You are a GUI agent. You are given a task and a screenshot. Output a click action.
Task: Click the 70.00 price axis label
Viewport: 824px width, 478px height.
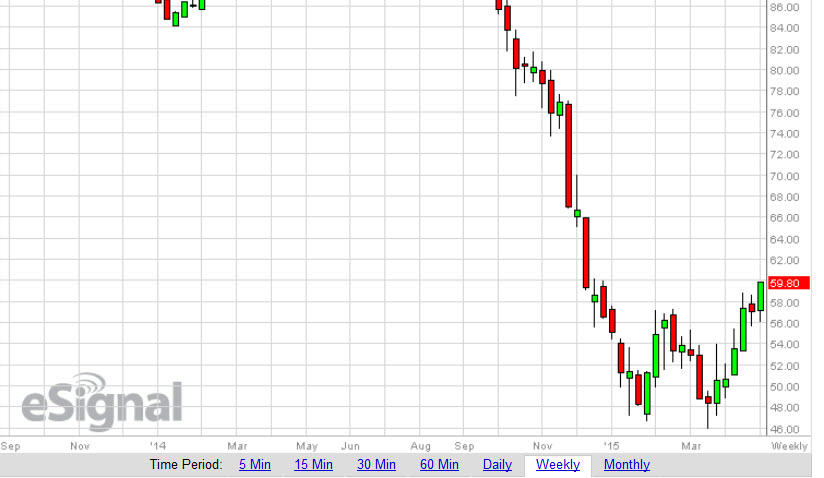(784, 176)
